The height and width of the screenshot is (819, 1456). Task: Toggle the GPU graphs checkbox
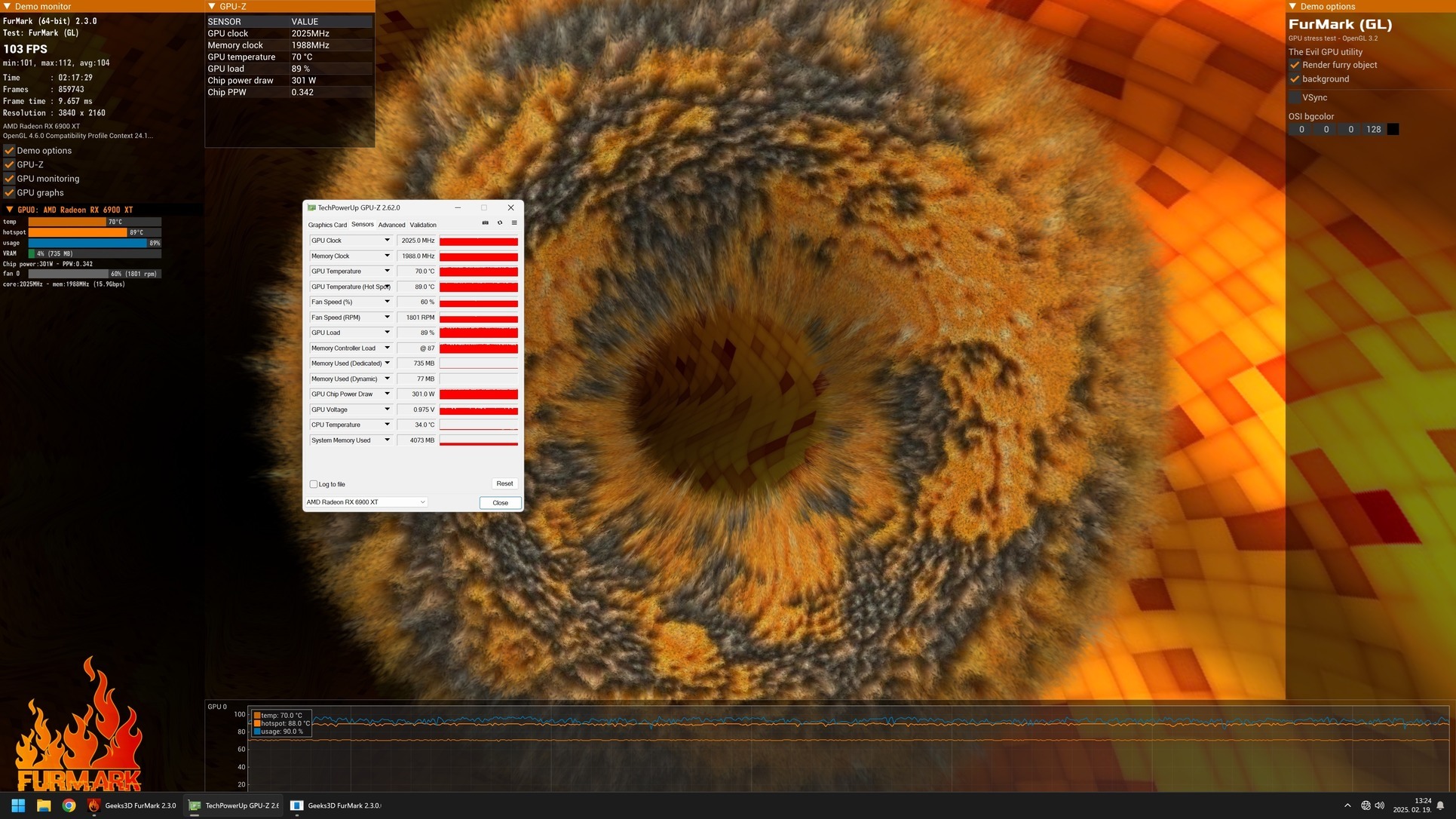(10, 192)
